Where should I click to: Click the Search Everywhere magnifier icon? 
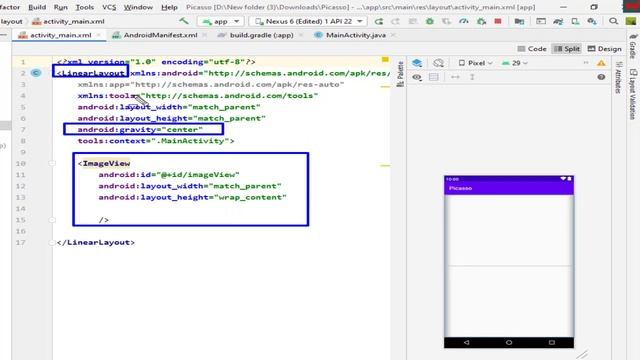tap(613, 21)
